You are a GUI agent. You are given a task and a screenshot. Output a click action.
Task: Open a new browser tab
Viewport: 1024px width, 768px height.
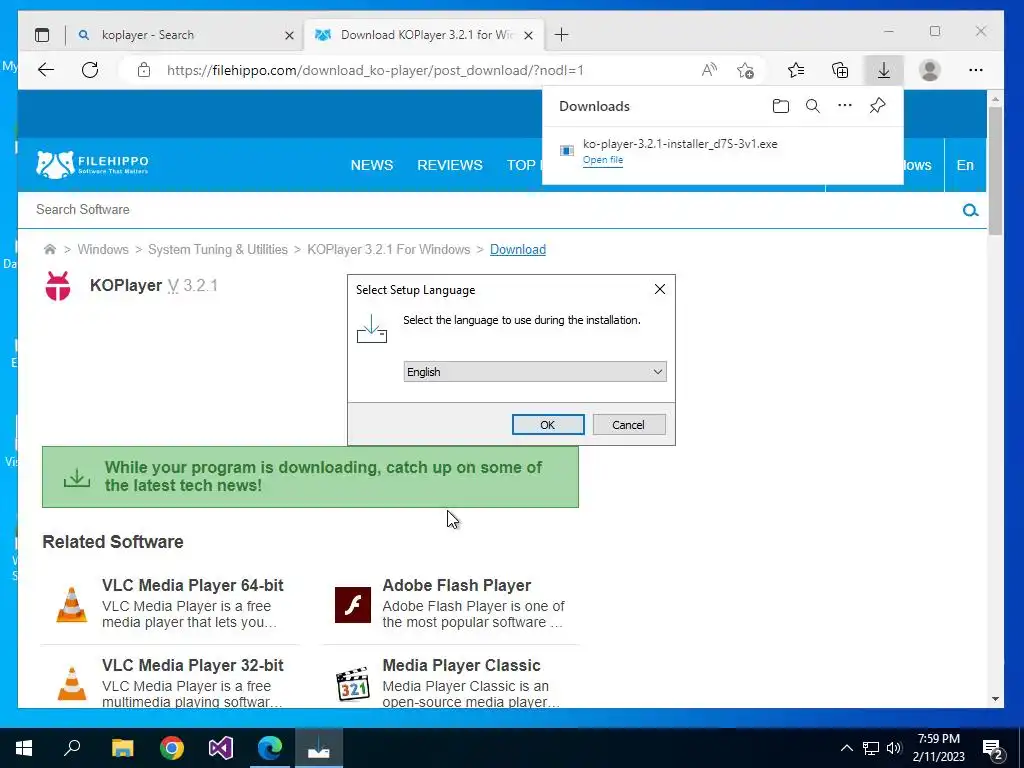(562, 35)
